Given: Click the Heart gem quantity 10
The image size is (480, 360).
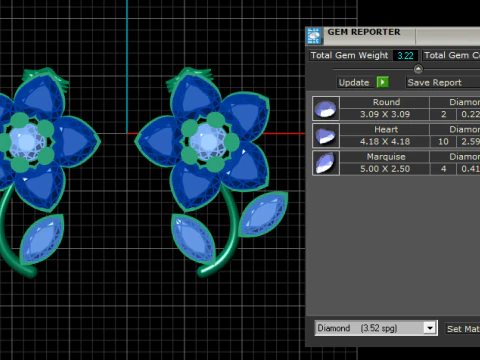Looking at the screenshot, I should click(443, 142).
